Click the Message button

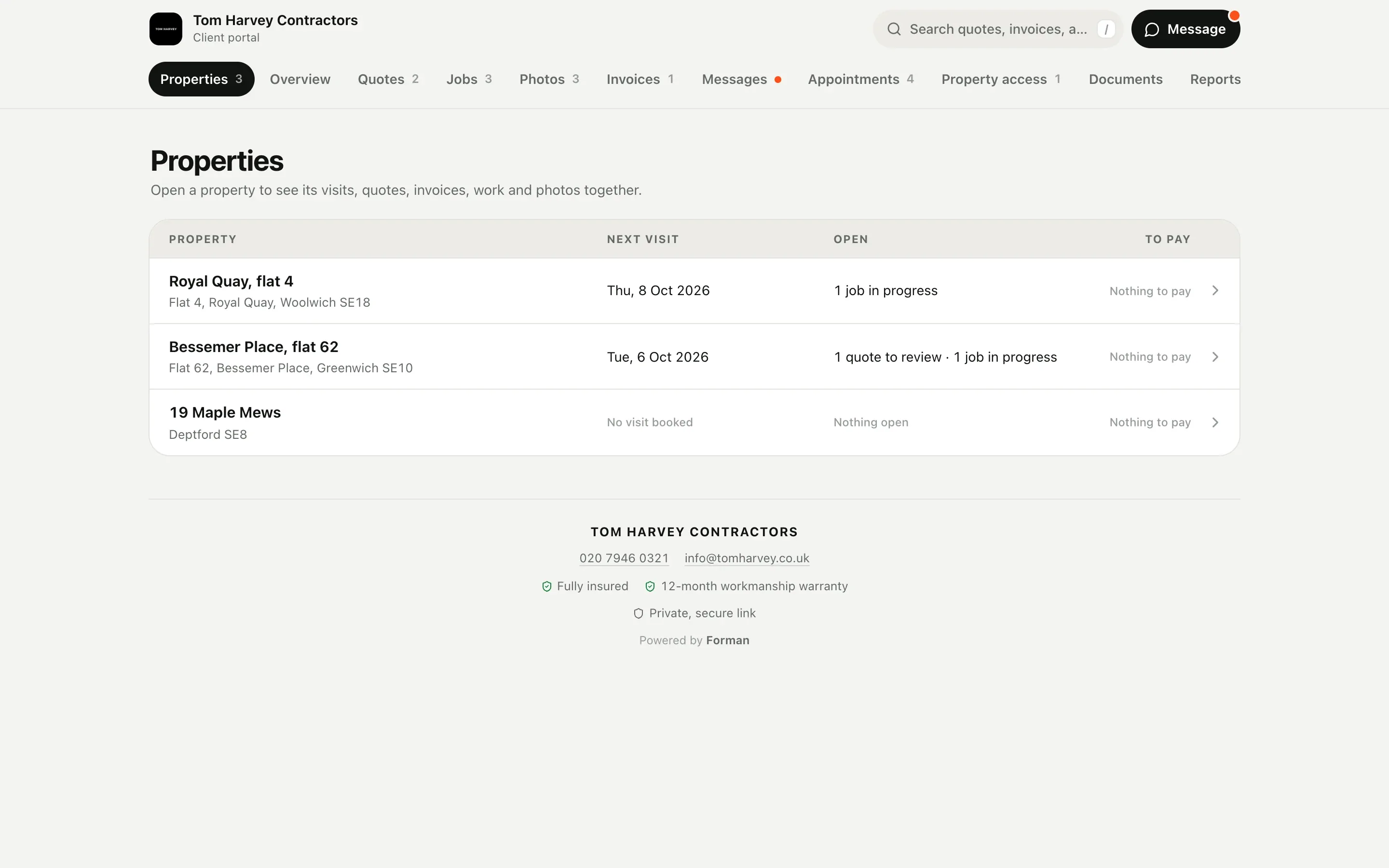coord(1185,29)
